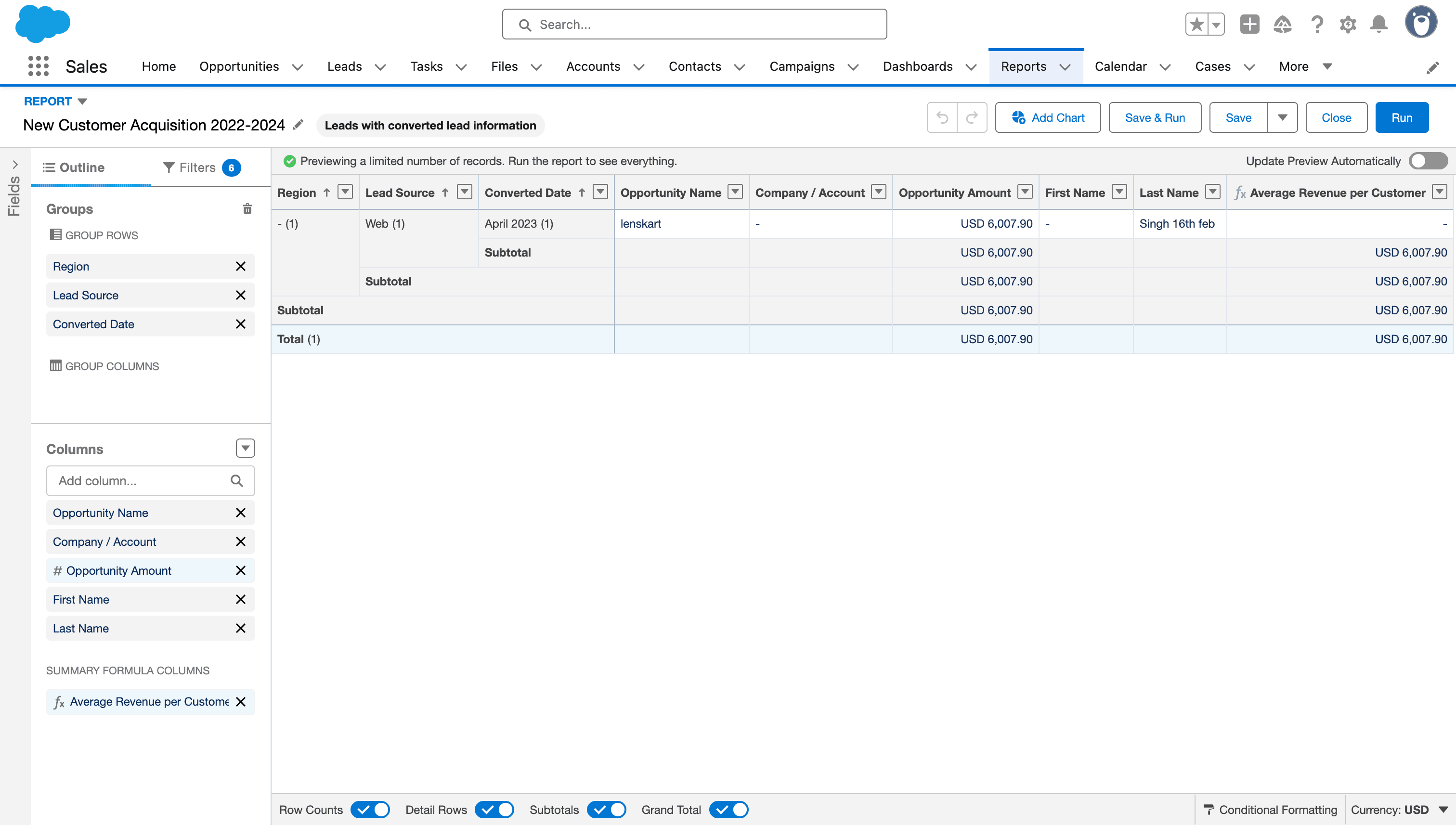Open the lenskart opportunity link
Viewport: 1456px width, 825px height.
pos(640,224)
